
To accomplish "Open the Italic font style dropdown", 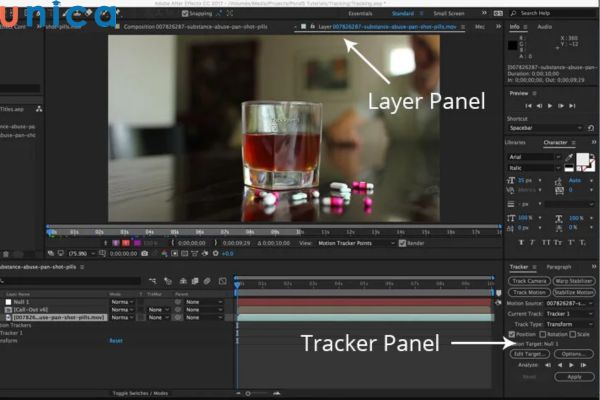I will 534,168.
